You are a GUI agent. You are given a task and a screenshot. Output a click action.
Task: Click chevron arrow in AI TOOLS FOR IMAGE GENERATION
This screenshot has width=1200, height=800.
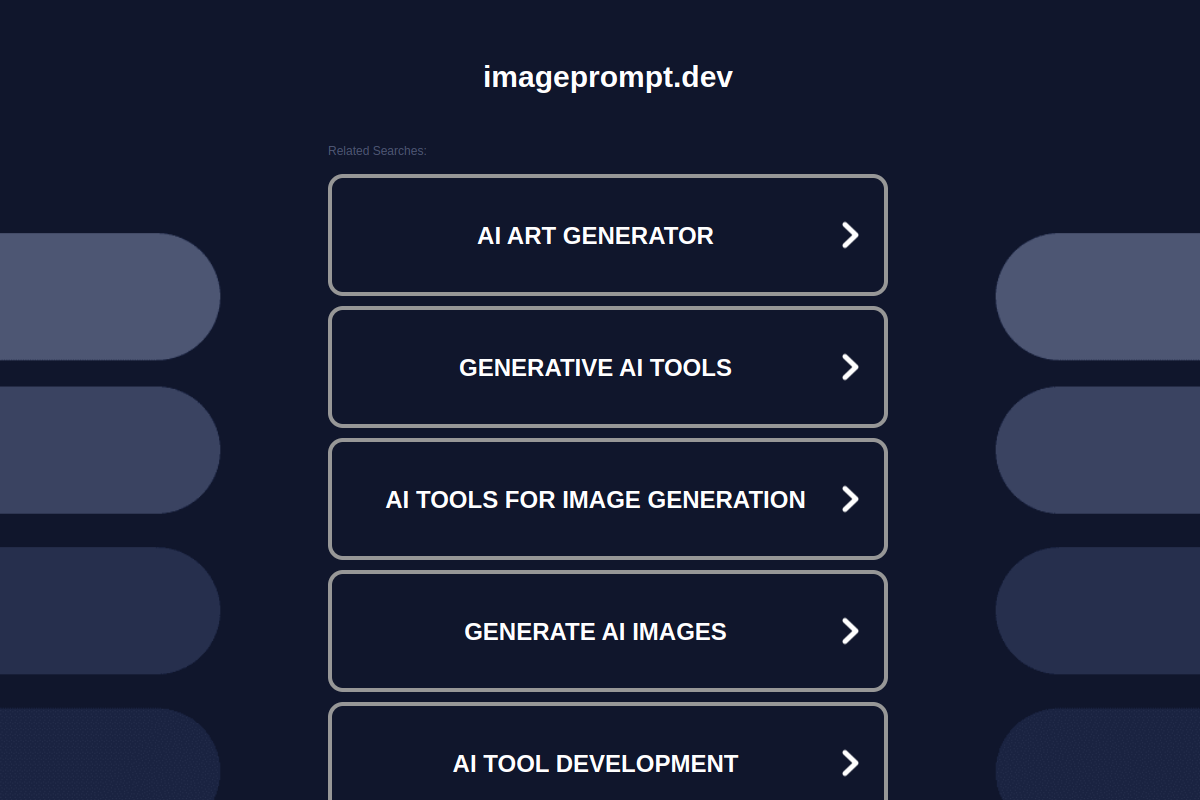point(850,499)
